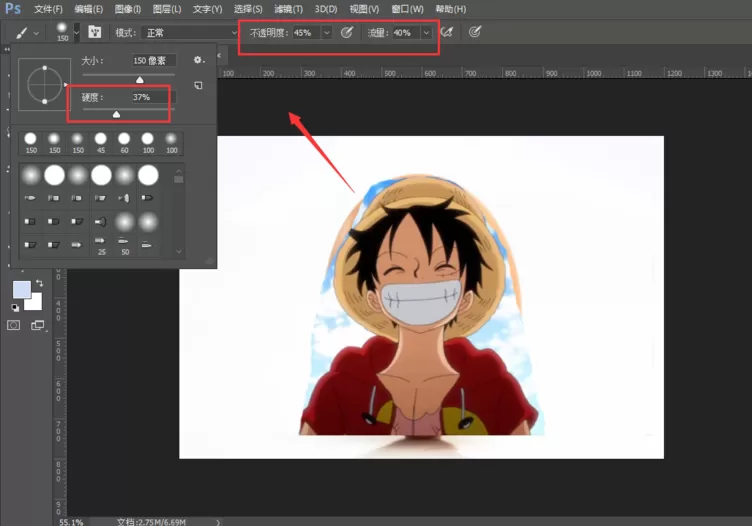The height and width of the screenshot is (526, 752).
Task: Open brush preset picker gear menu
Action: [x=198, y=60]
